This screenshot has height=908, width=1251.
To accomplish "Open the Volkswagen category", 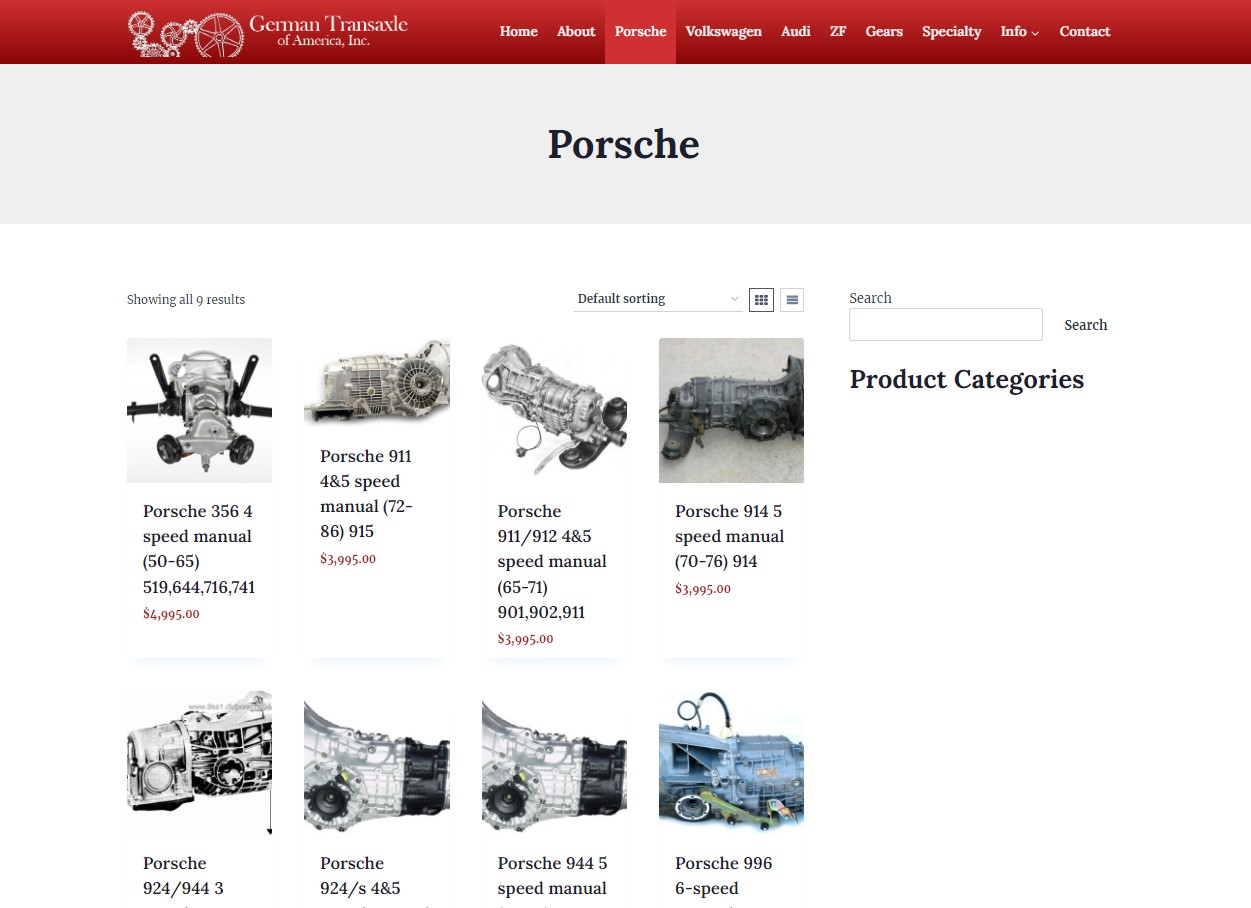I will (723, 32).
